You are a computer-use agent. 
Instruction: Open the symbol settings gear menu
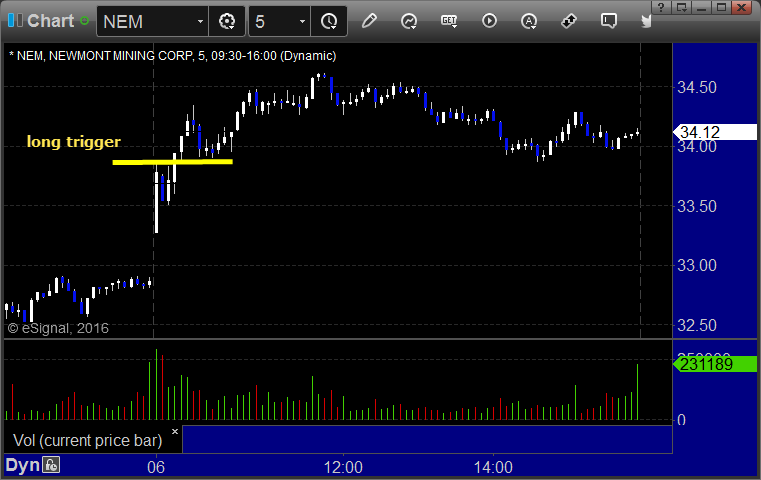227,21
